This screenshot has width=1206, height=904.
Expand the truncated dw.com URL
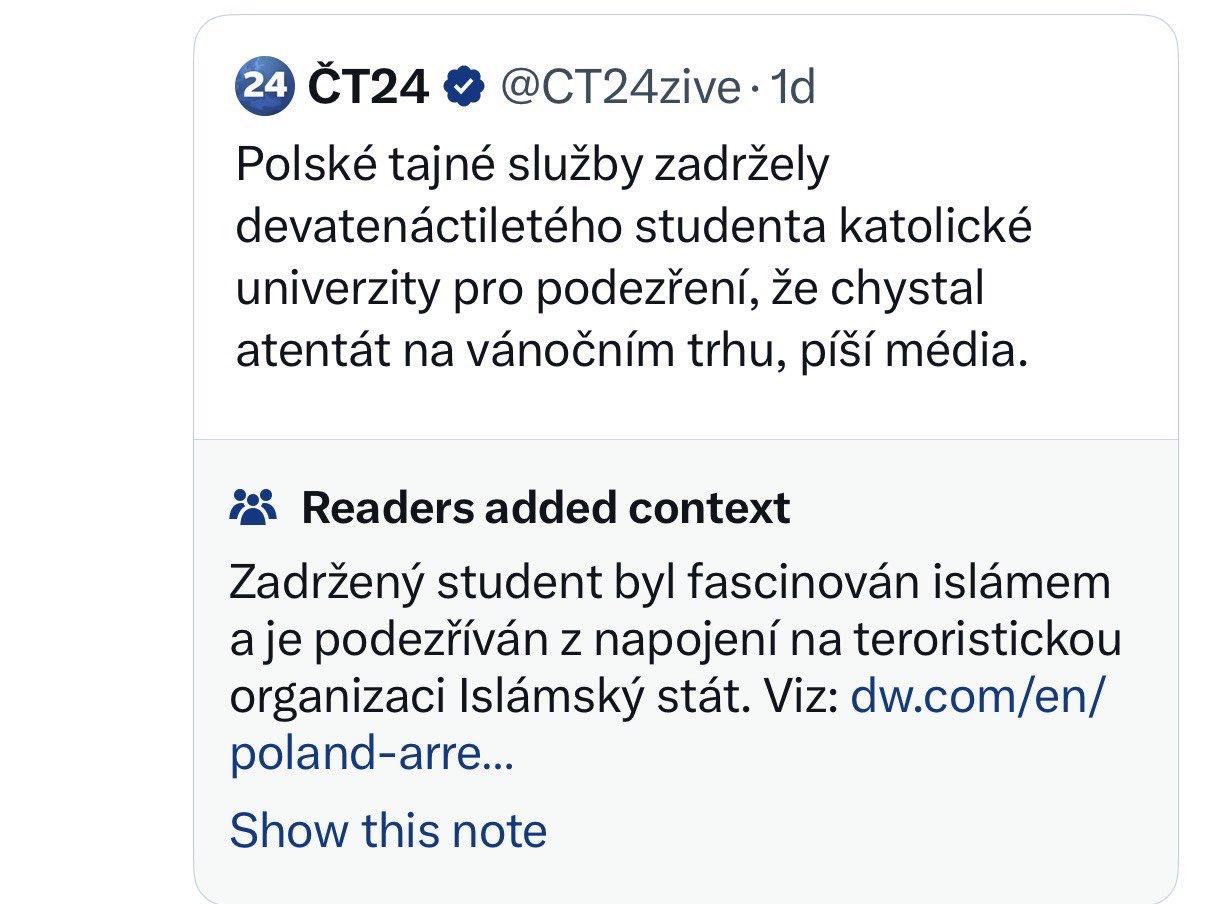coord(370,757)
